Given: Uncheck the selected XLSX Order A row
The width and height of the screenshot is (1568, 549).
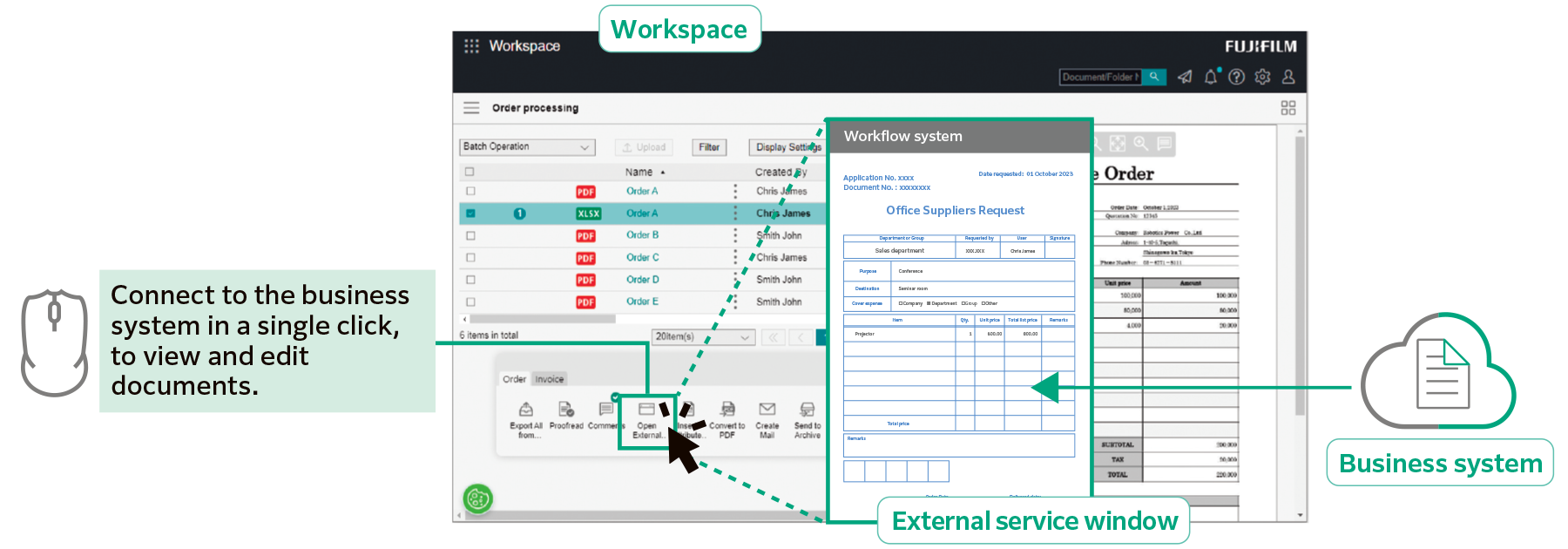Looking at the screenshot, I should [x=470, y=213].
